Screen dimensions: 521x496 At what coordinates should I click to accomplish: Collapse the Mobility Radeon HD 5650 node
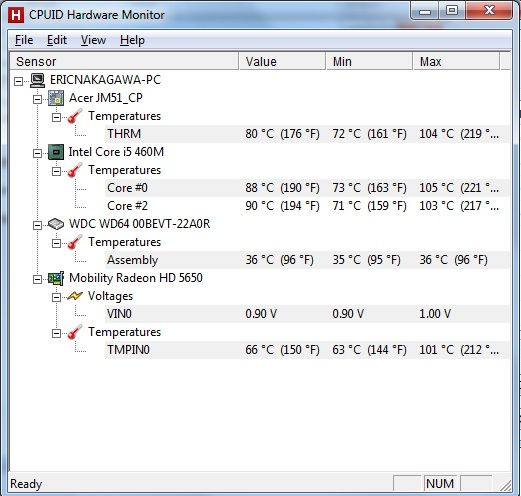coord(37,279)
